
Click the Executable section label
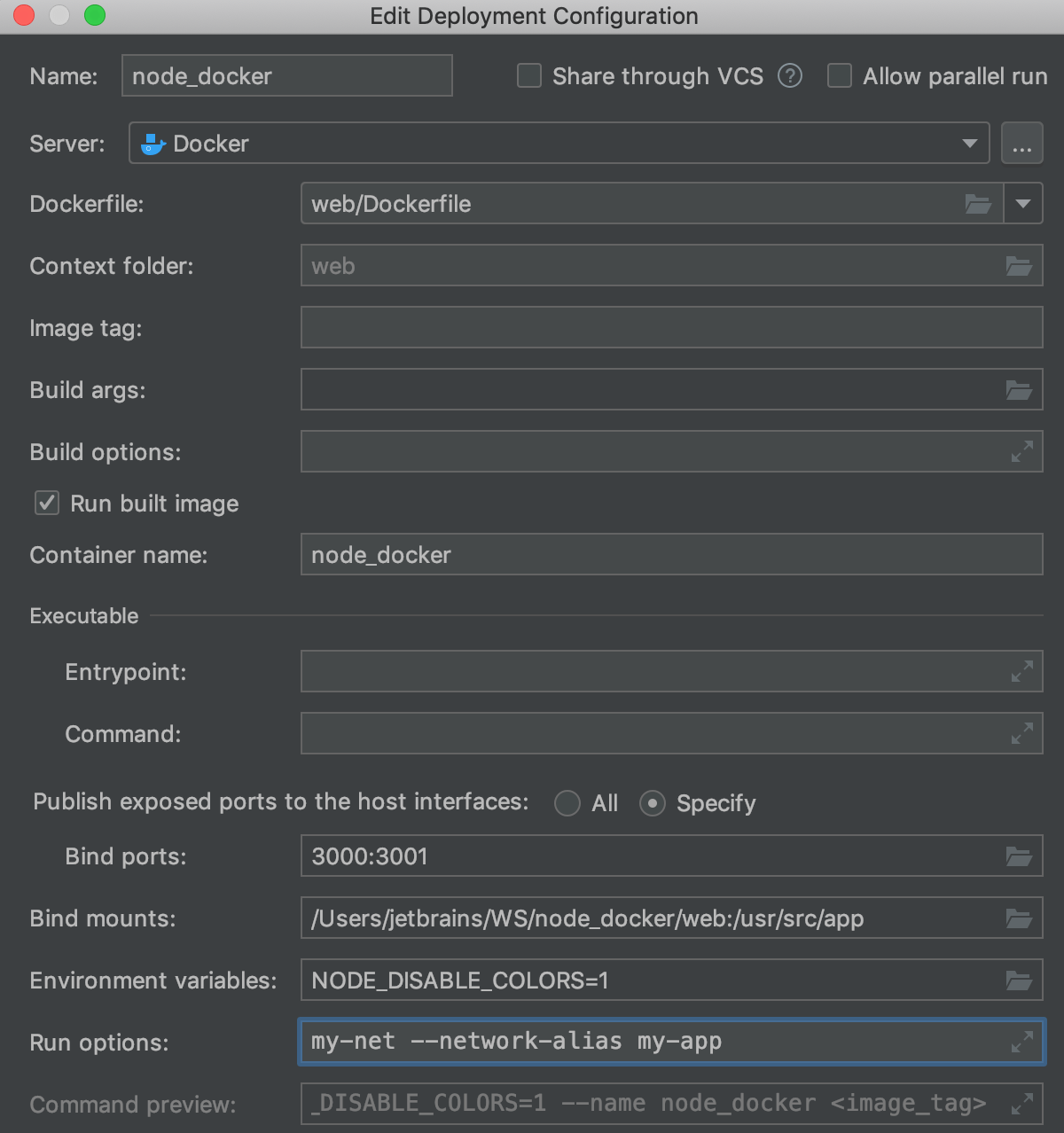84,615
